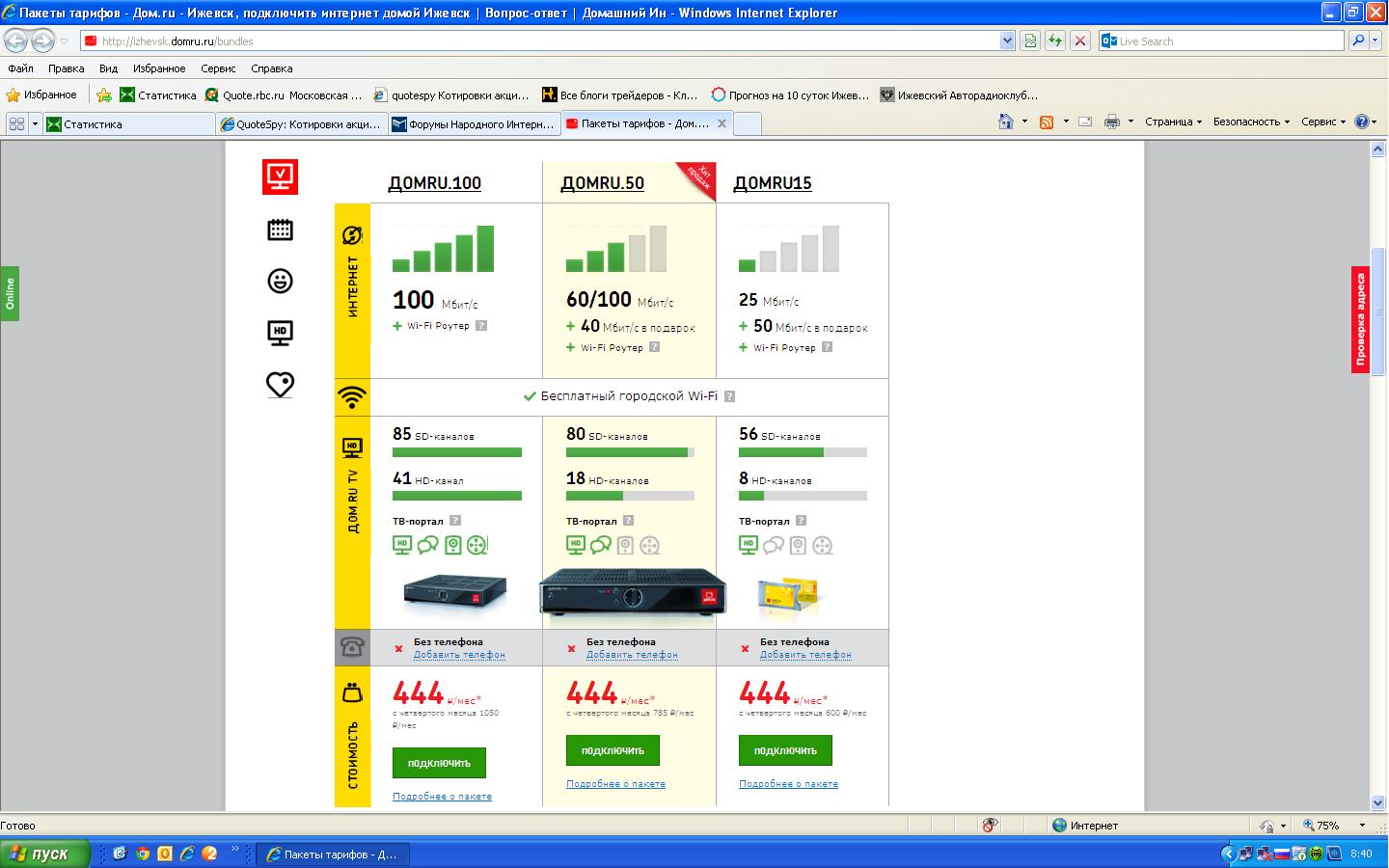Select the smiley face sidebar icon
This screenshot has width=1389, height=868.
[x=280, y=281]
